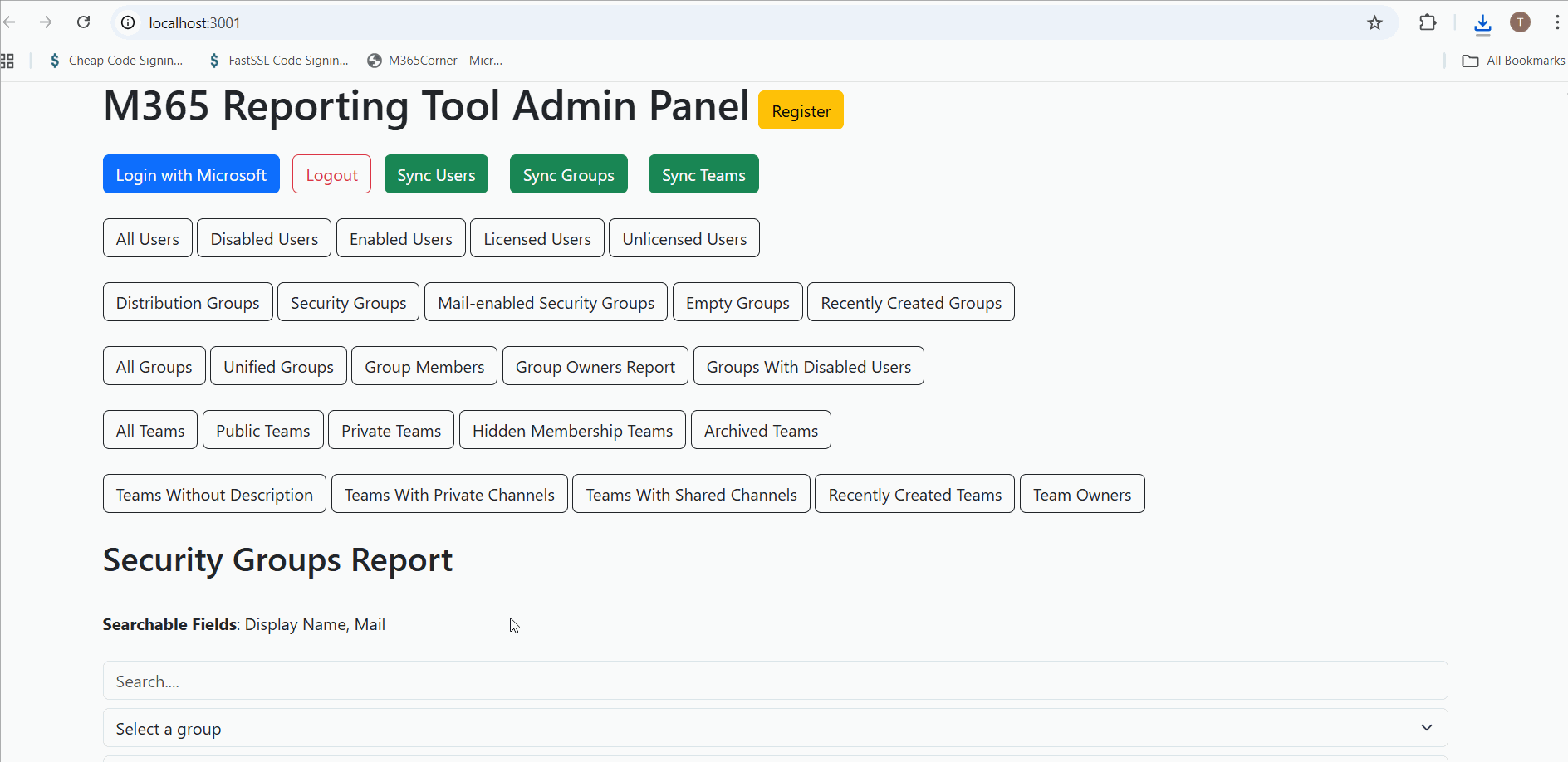The height and width of the screenshot is (762, 1568).
Task: Run Sync Groups
Action: (568, 174)
